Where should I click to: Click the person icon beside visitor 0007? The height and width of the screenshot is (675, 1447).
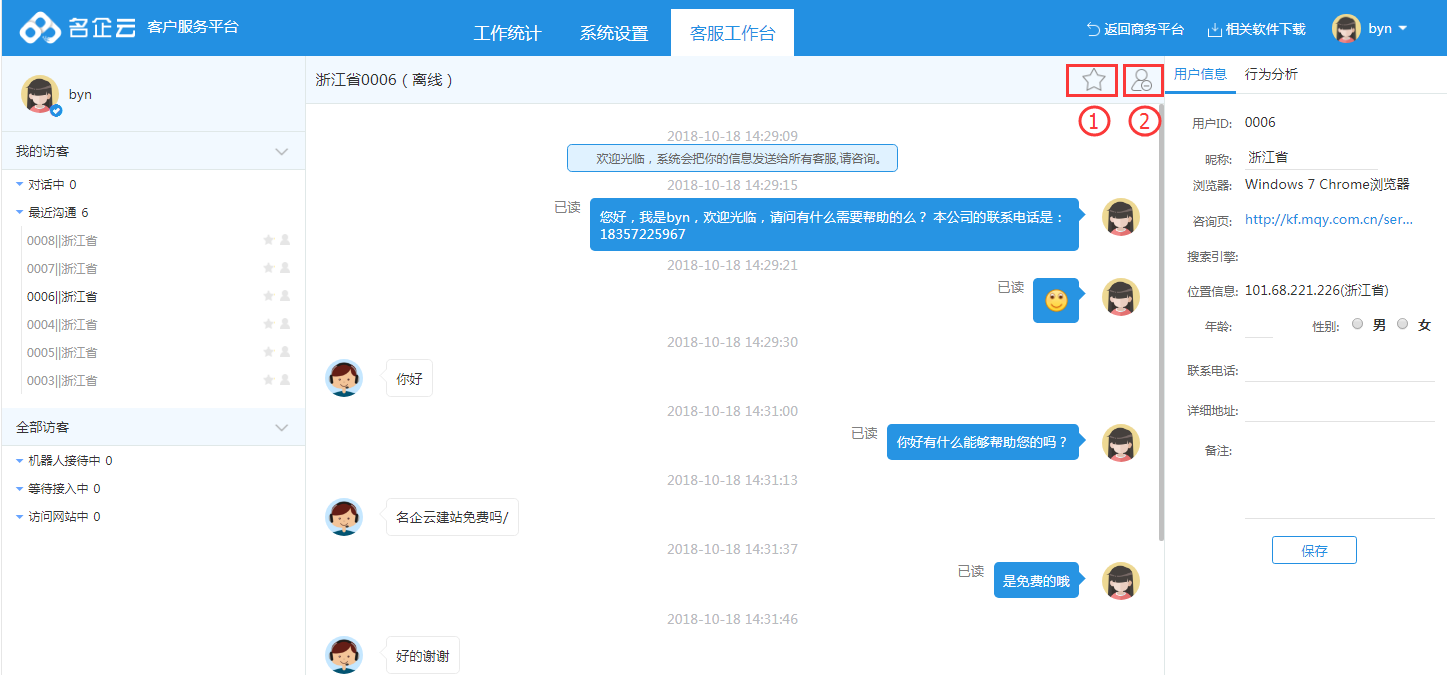coord(285,268)
